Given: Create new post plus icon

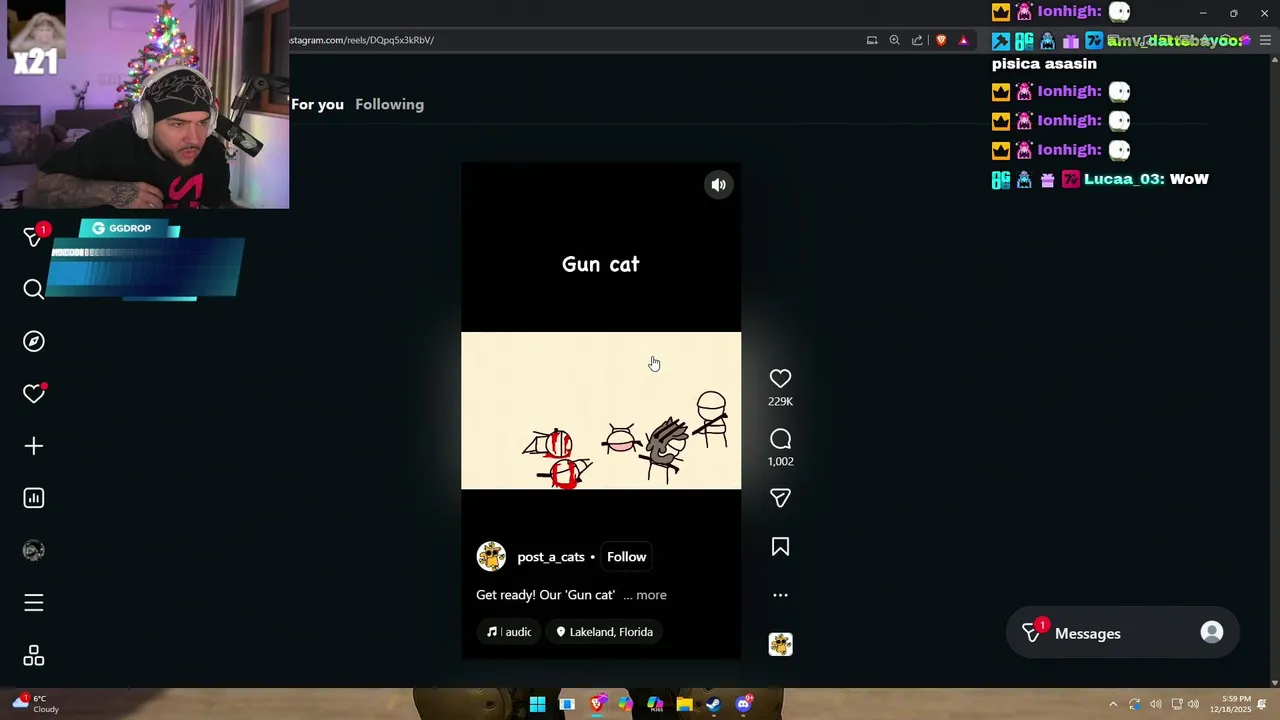Looking at the screenshot, I should [x=34, y=446].
